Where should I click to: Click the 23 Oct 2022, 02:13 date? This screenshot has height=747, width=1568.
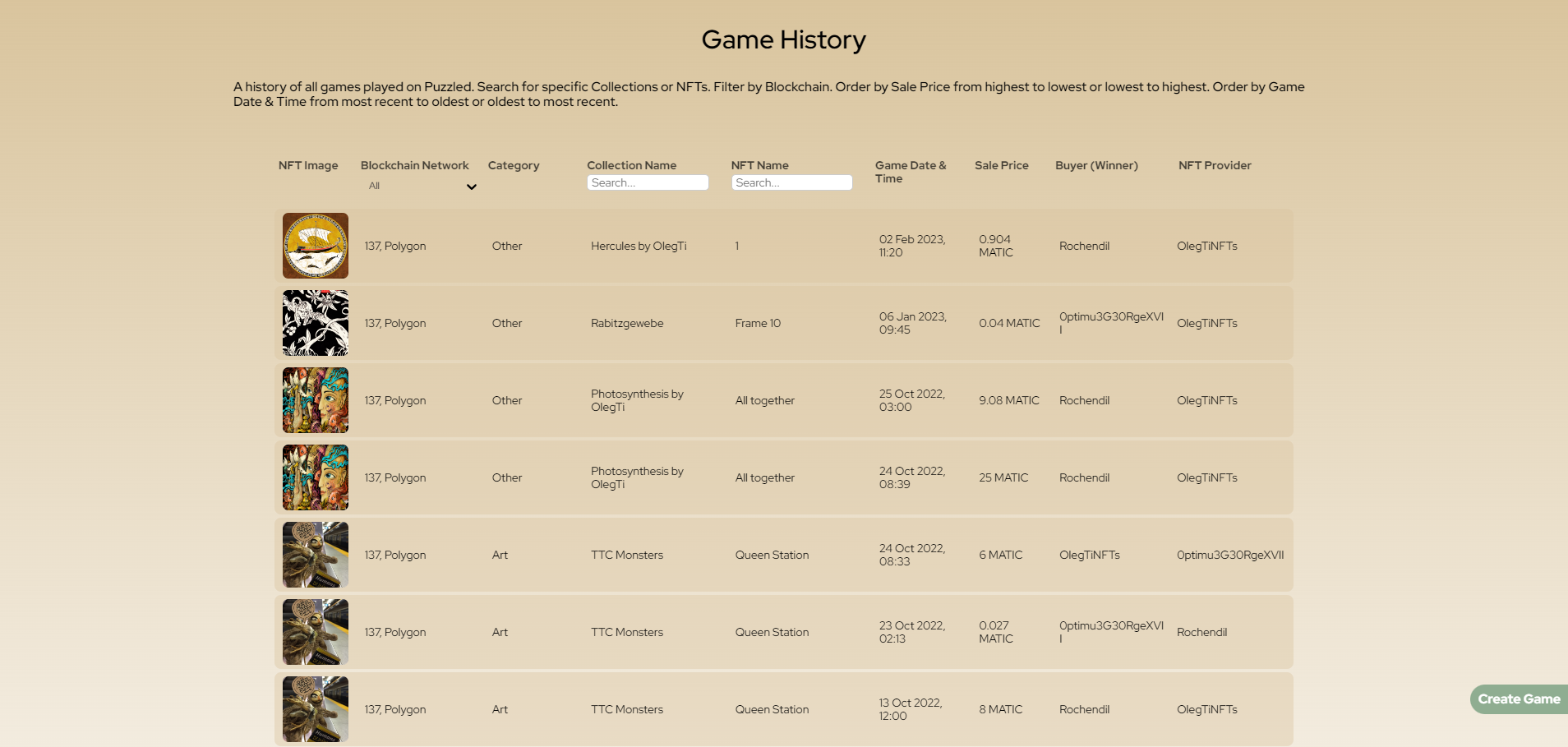(912, 632)
